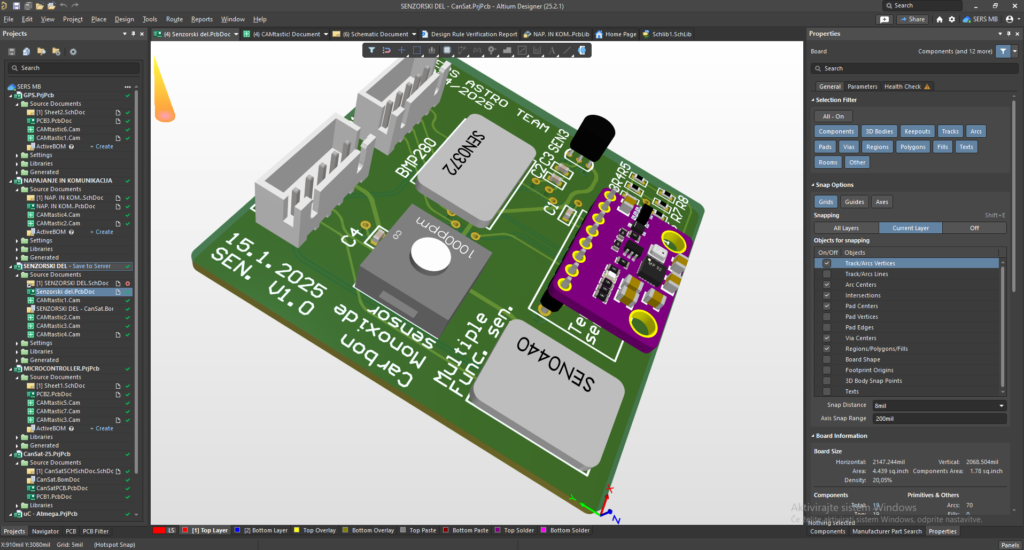1024x550 pixels.
Task: Click the selection rectangle tool in the active bar
Action: point(417,49)
